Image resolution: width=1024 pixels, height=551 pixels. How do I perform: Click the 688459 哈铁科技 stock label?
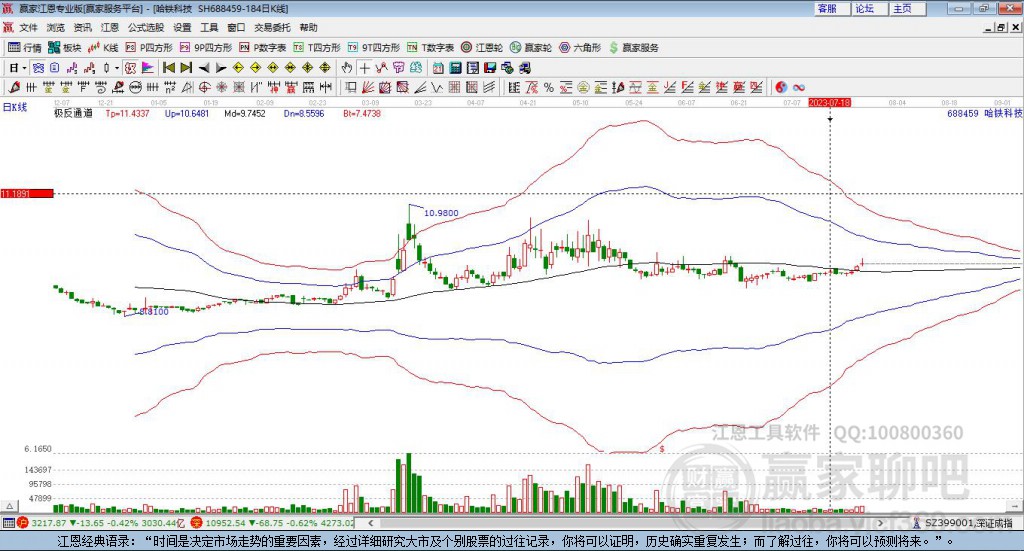pyautogui.click(x=984, y=113)
